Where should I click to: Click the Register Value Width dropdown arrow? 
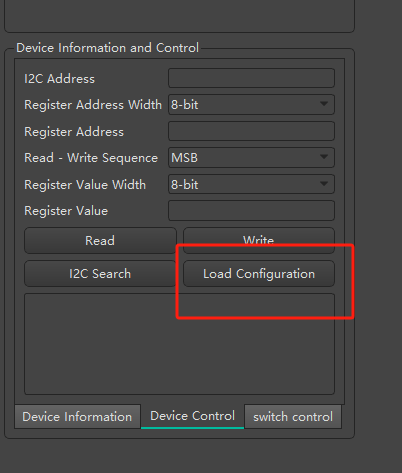point(324,183)
